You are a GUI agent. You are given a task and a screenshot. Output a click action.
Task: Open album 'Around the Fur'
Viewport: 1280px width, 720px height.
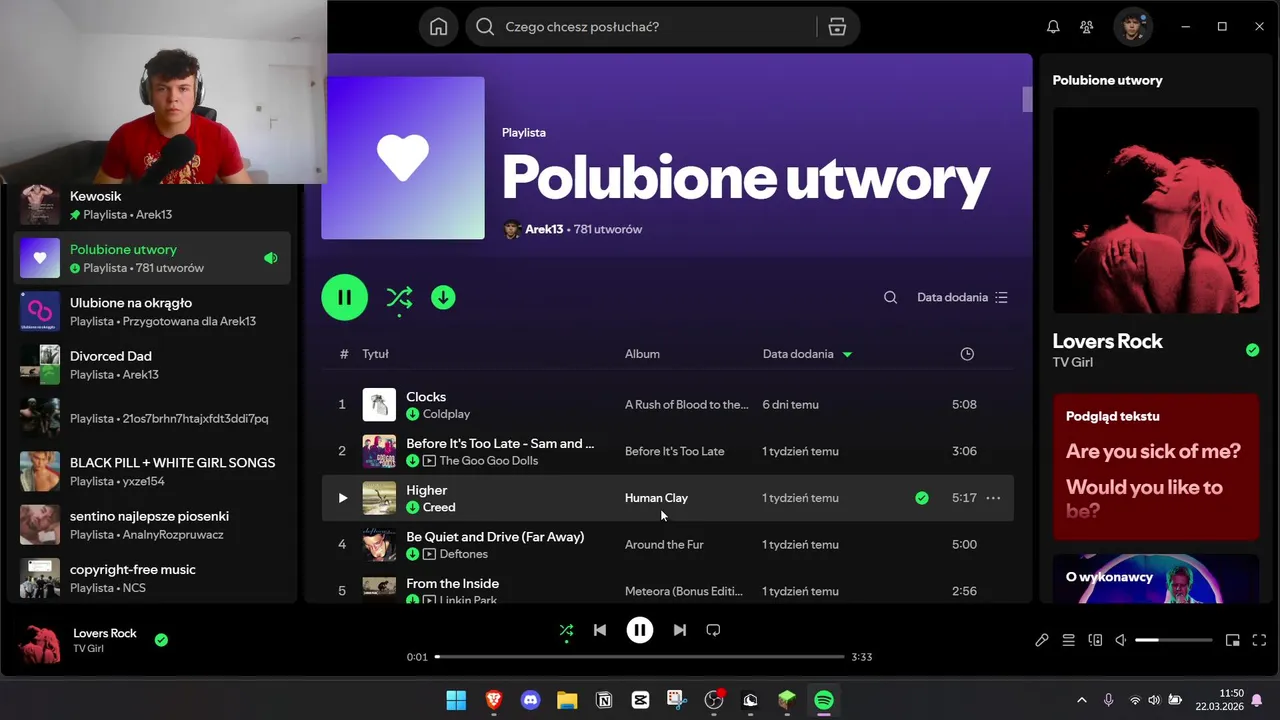[664, 545]
